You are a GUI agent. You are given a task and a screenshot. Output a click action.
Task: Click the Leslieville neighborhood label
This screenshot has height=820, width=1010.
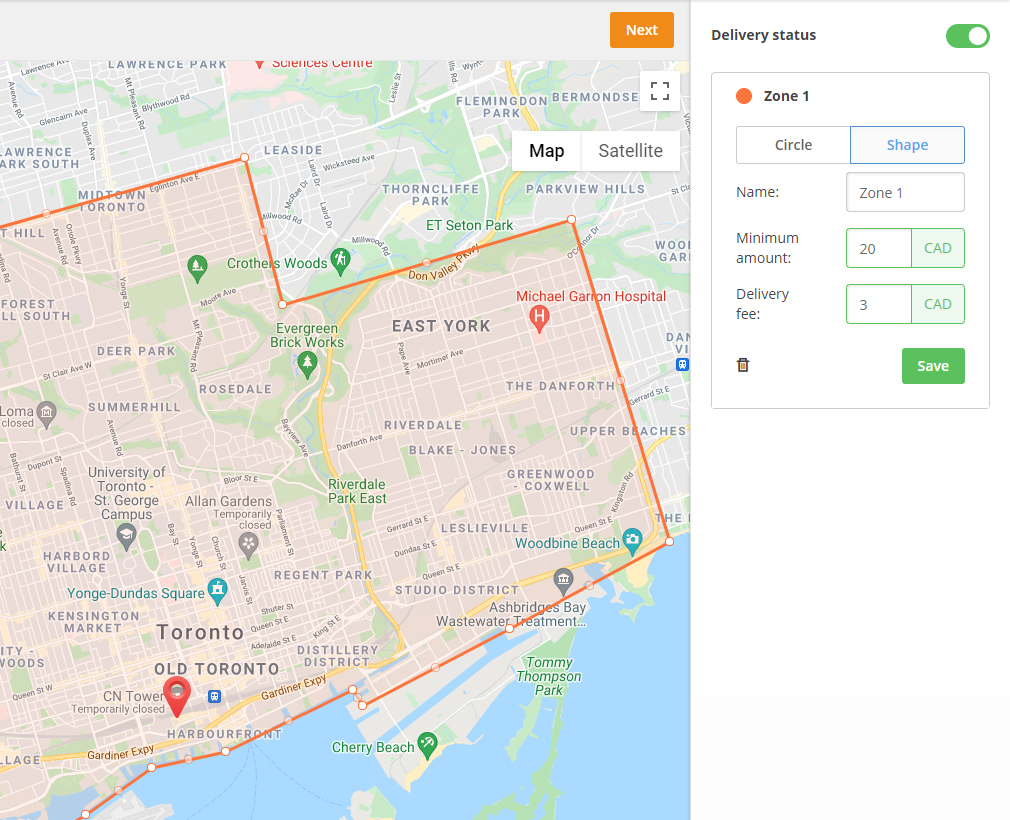pos(484,528)
